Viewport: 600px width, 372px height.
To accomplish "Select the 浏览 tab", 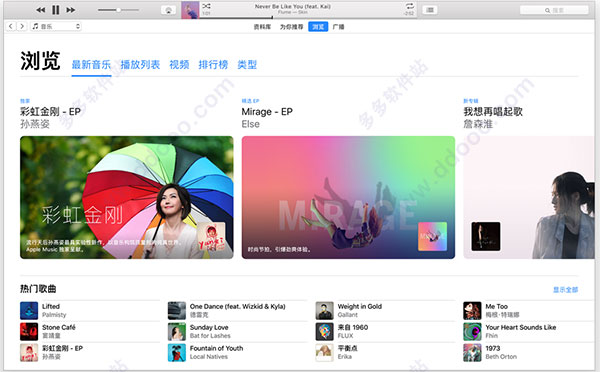I will click(x=318, y=27).
